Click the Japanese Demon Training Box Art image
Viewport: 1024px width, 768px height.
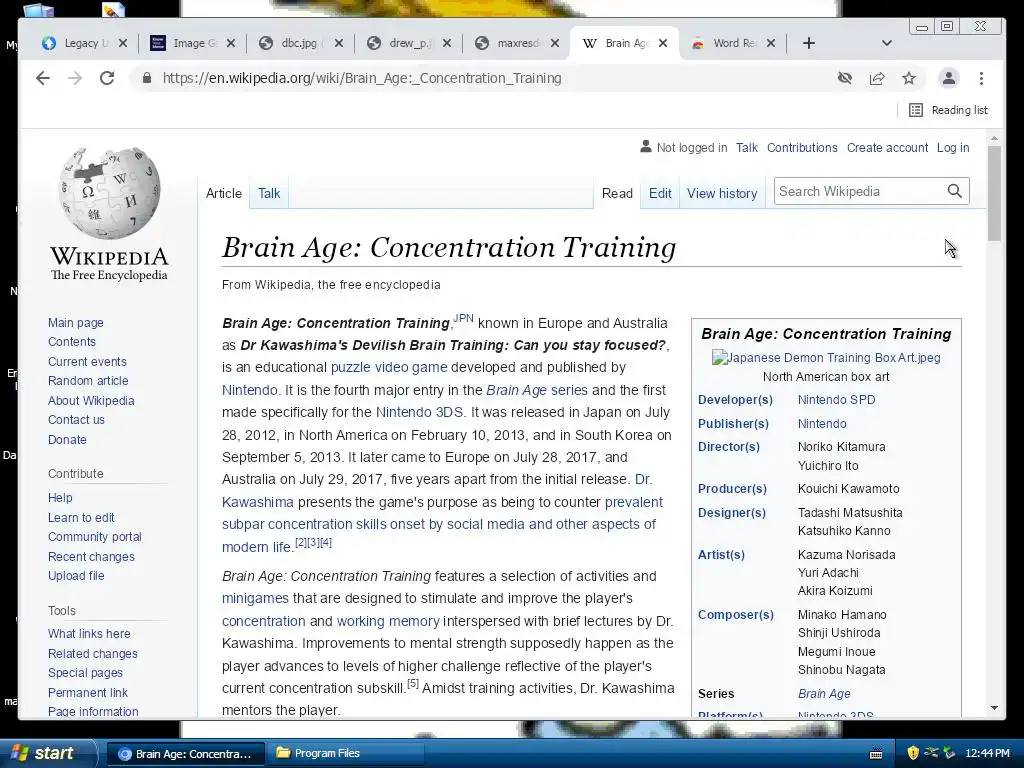(x=826, y=357)
